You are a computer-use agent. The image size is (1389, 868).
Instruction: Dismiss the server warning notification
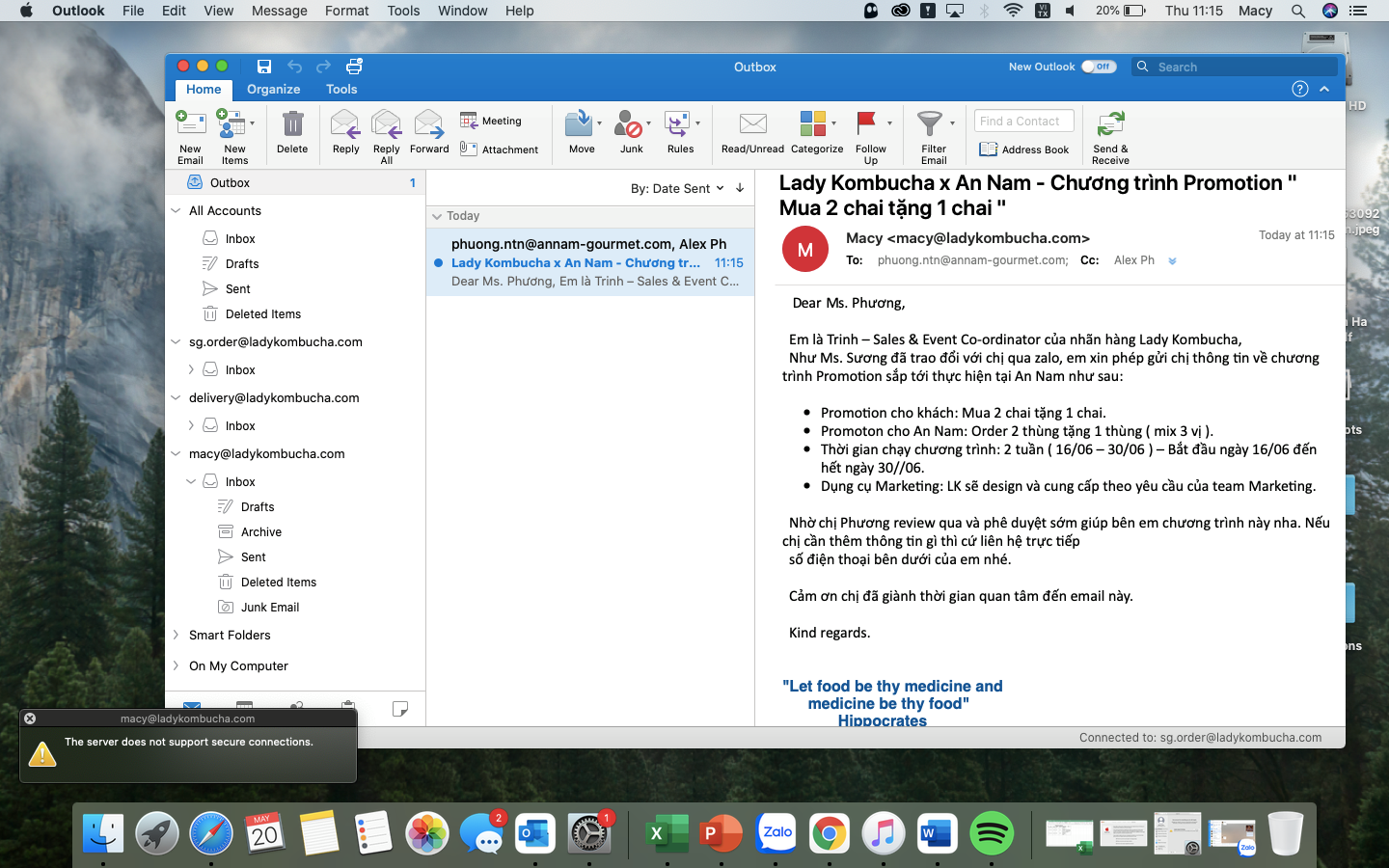pos(30,719)
